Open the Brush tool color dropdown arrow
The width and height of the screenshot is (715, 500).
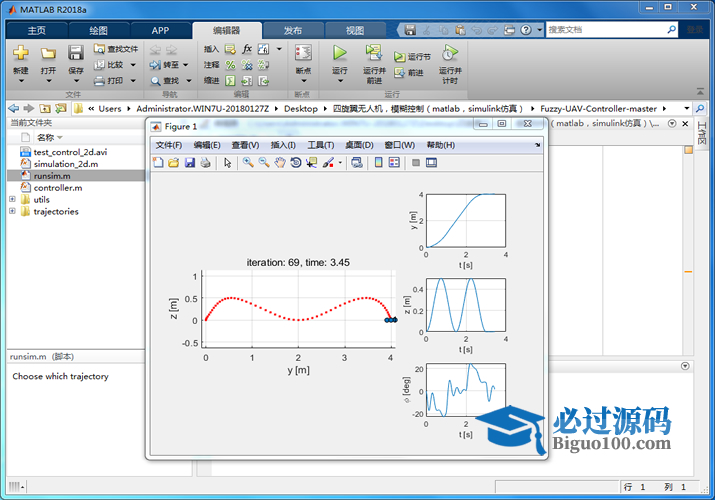click(340, 163)
